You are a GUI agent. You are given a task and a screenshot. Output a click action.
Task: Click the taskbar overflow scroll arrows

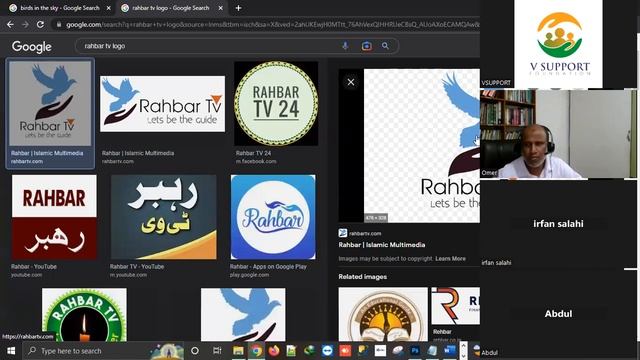(463, 351)
